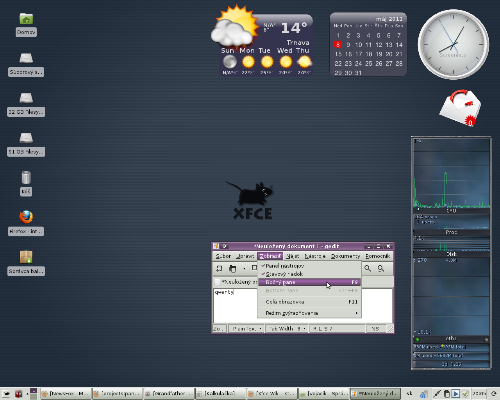This screenshot has width=500, height=400.
Task: Open the Dokumenty menu in gedit
Action: pyautogui.click(x=345, y=256)
